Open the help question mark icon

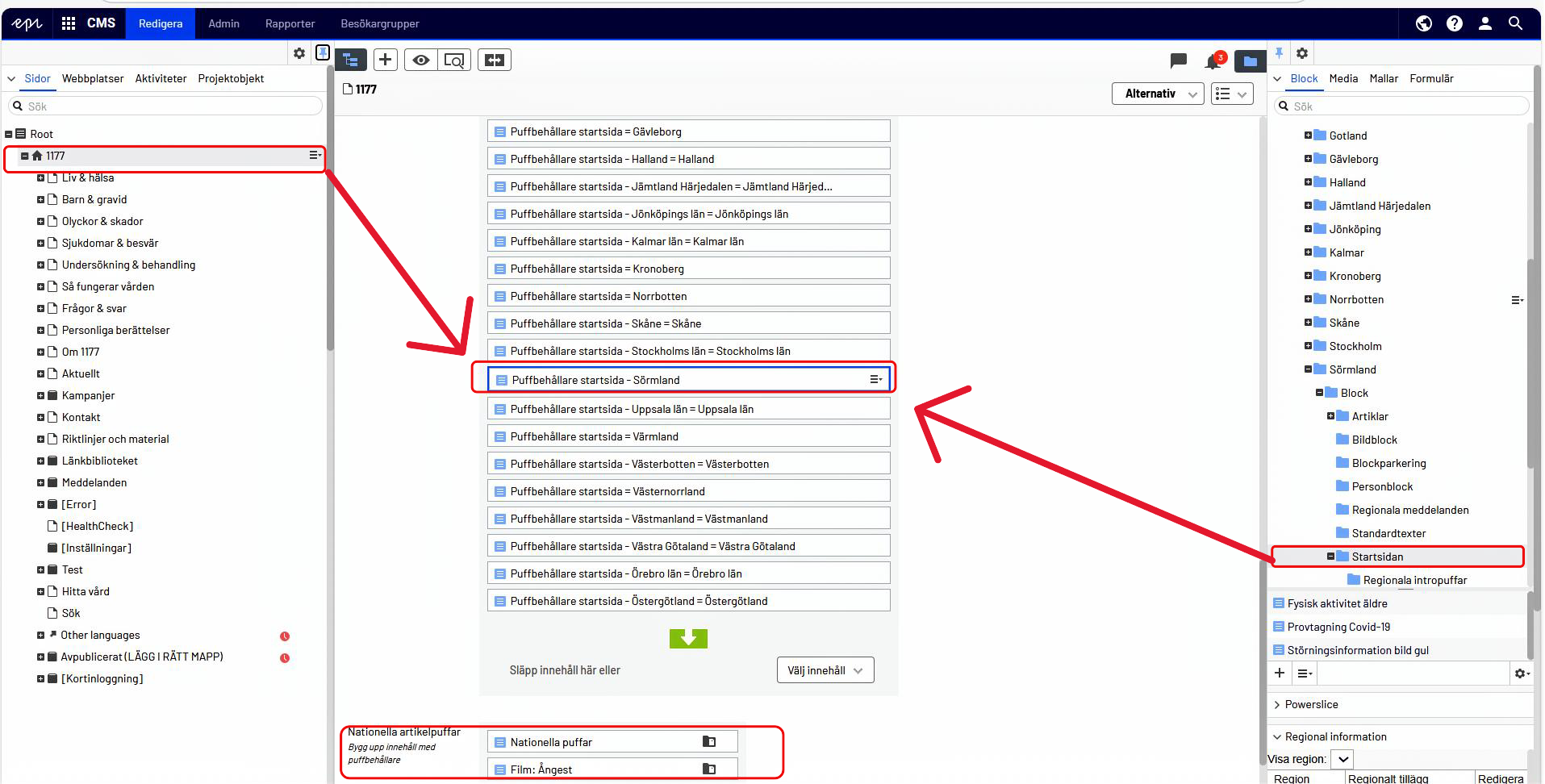(x=1455, y=23)
